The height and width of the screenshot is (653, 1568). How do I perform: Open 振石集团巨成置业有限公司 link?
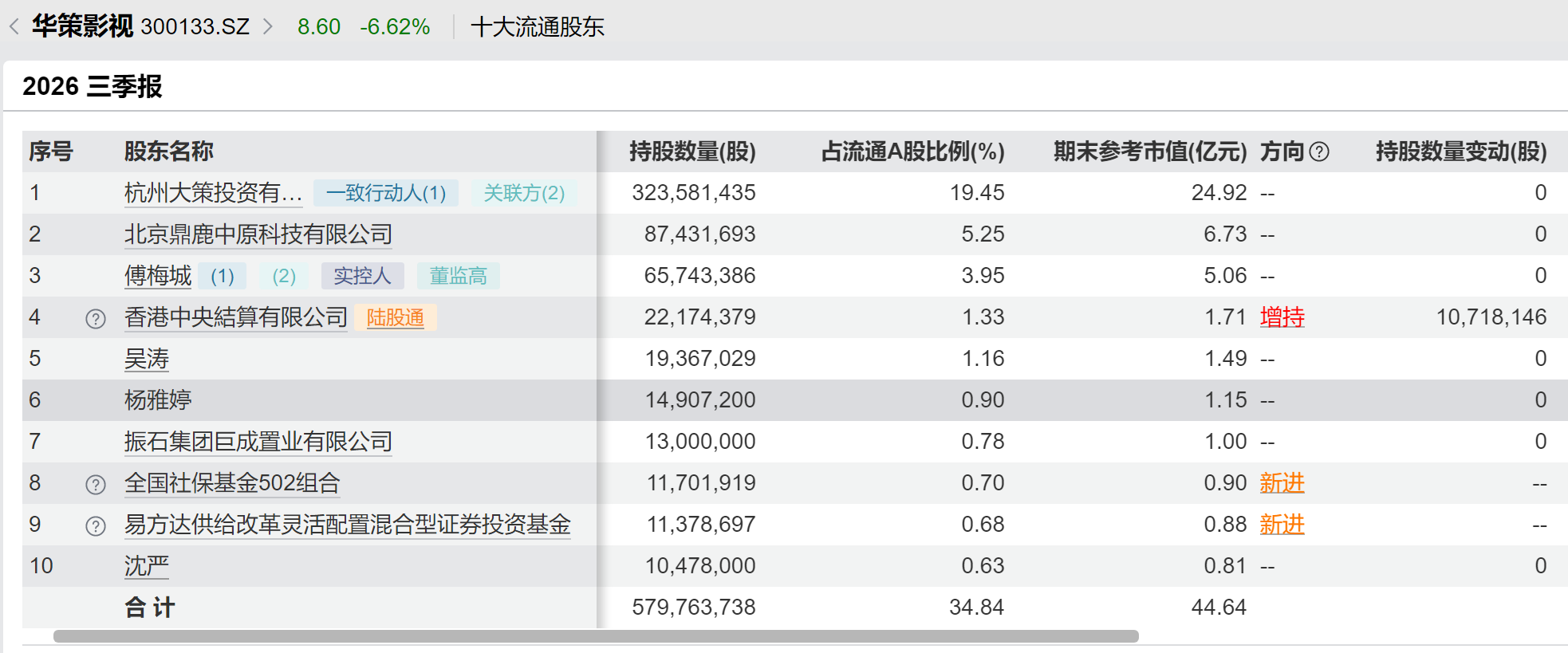click(258, 442)
